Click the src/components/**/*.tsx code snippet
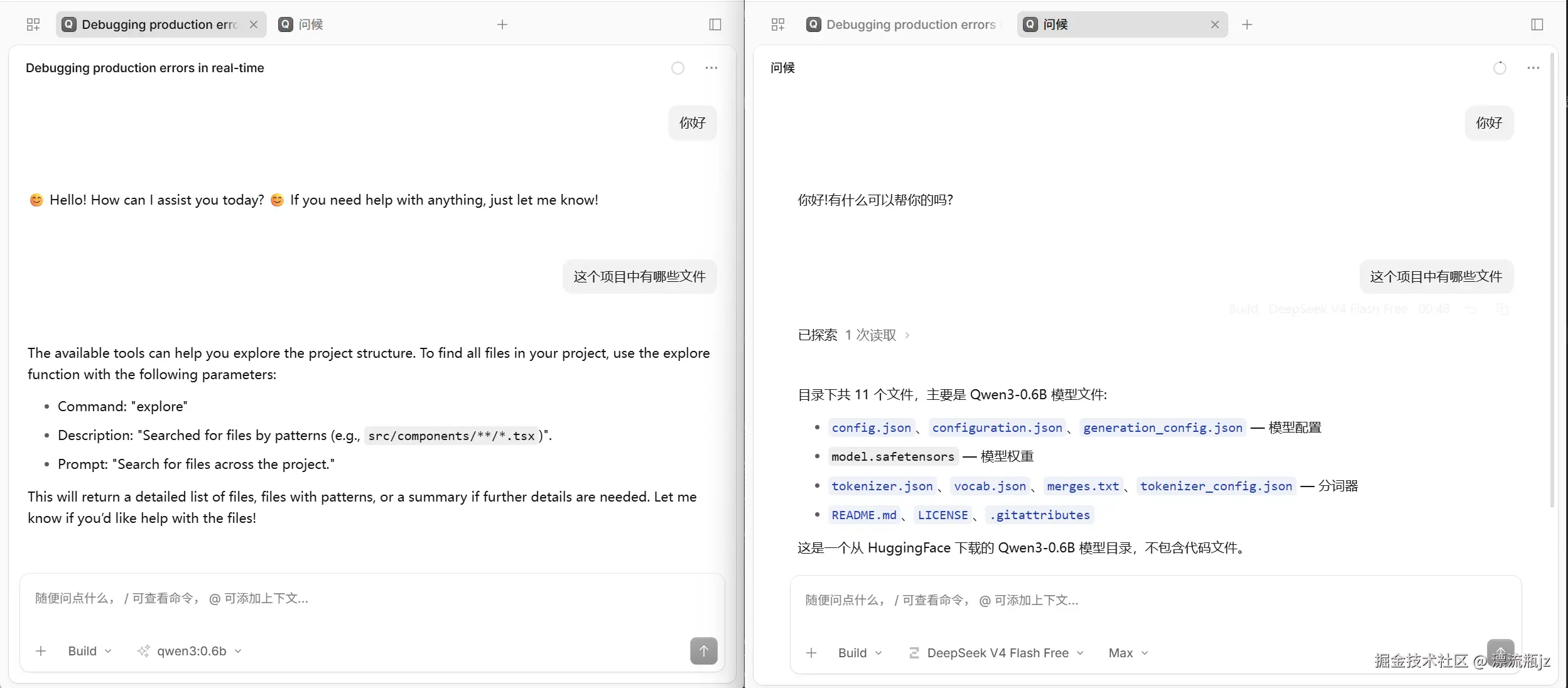1568x688 pixels. pos(451,436)
